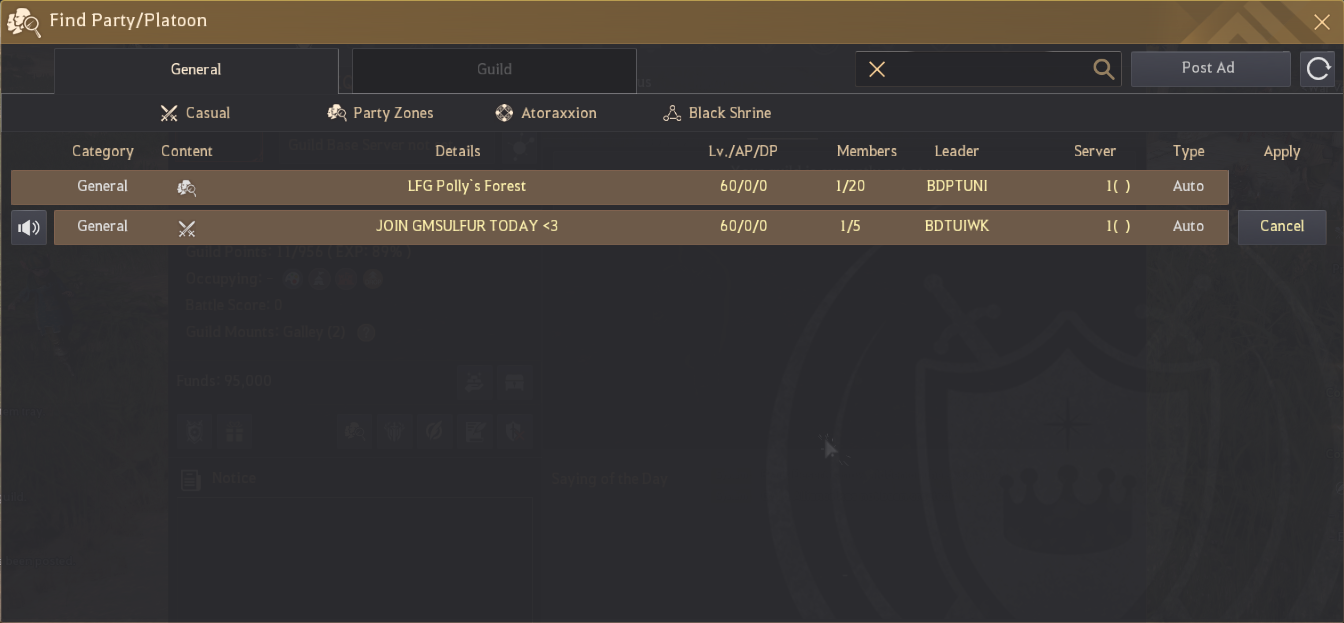The height and width of the screenshot is (623, 1344).
Task: Click the refresh list icon
Action: point(1318,68)
